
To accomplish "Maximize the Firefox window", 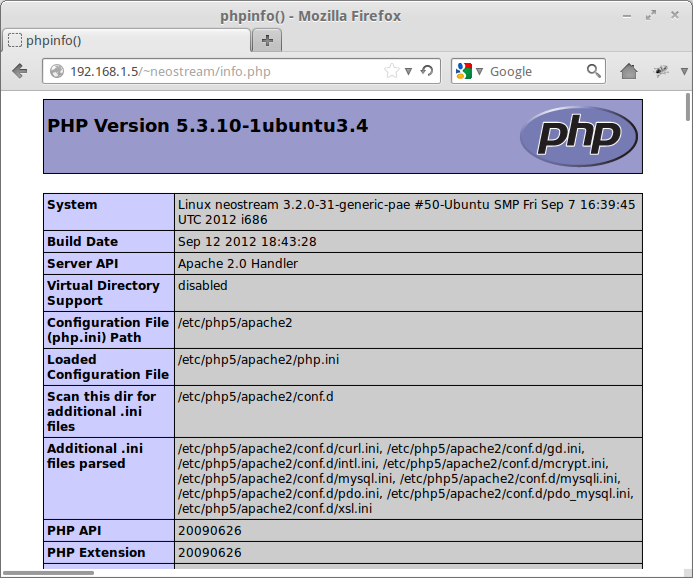I will 651,15.
